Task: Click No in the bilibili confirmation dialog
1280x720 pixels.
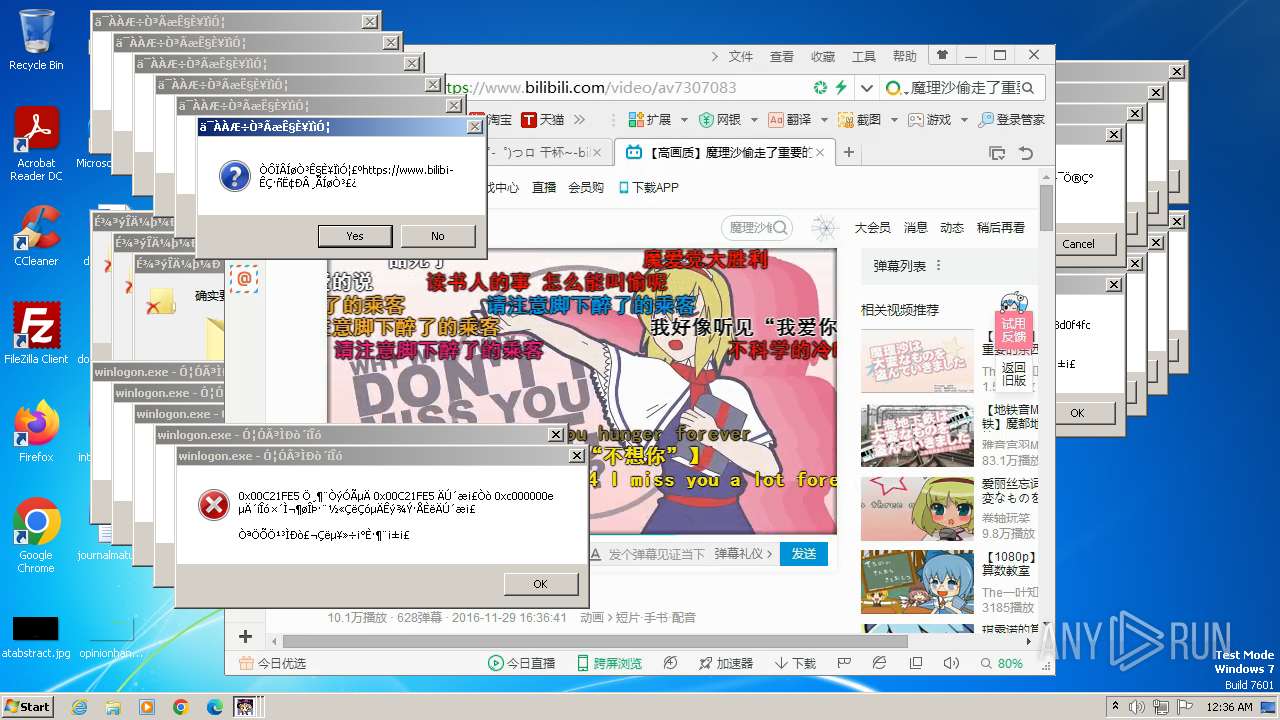Action: 438,236
